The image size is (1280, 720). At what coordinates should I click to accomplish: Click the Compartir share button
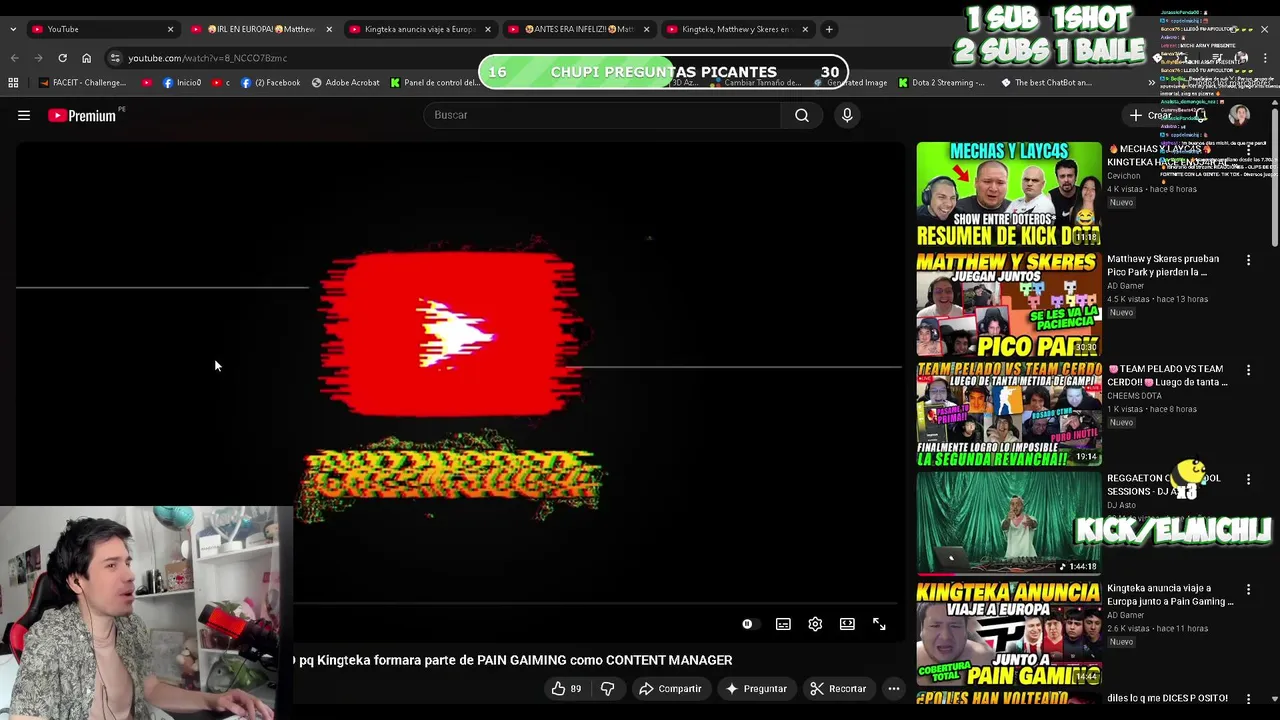(x=670, y=688)
